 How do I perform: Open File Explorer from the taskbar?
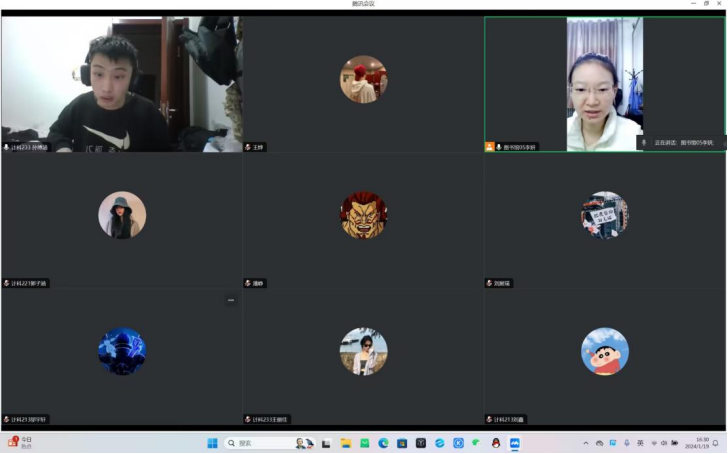pos(346,443)
